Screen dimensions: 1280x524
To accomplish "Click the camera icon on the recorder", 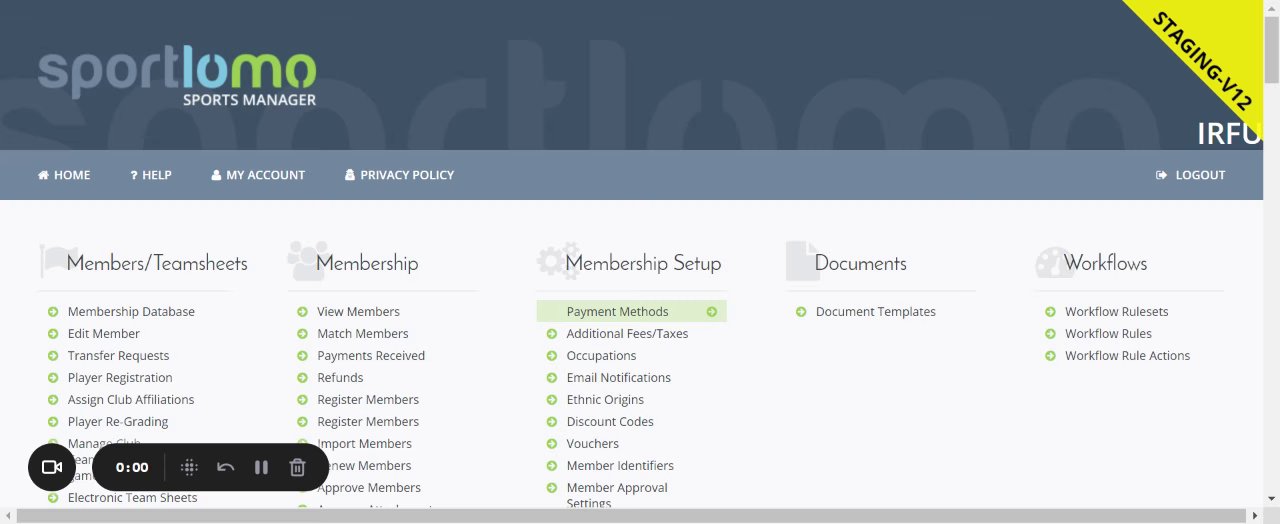I will tap(52, 467).
